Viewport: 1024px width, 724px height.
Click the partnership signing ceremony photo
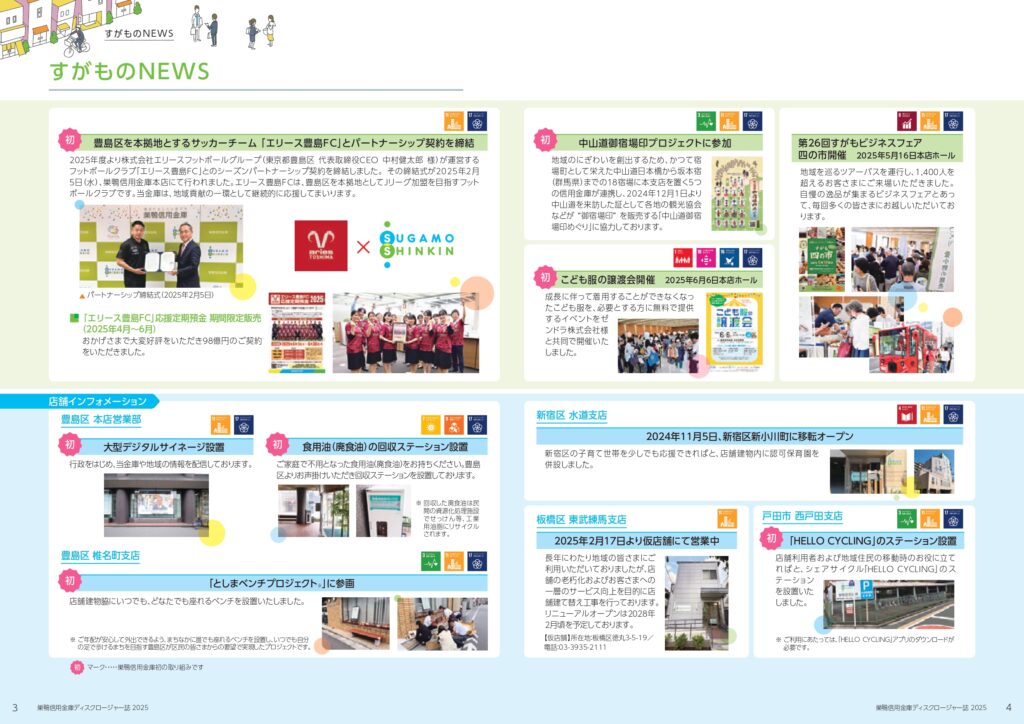pos(161,246)
